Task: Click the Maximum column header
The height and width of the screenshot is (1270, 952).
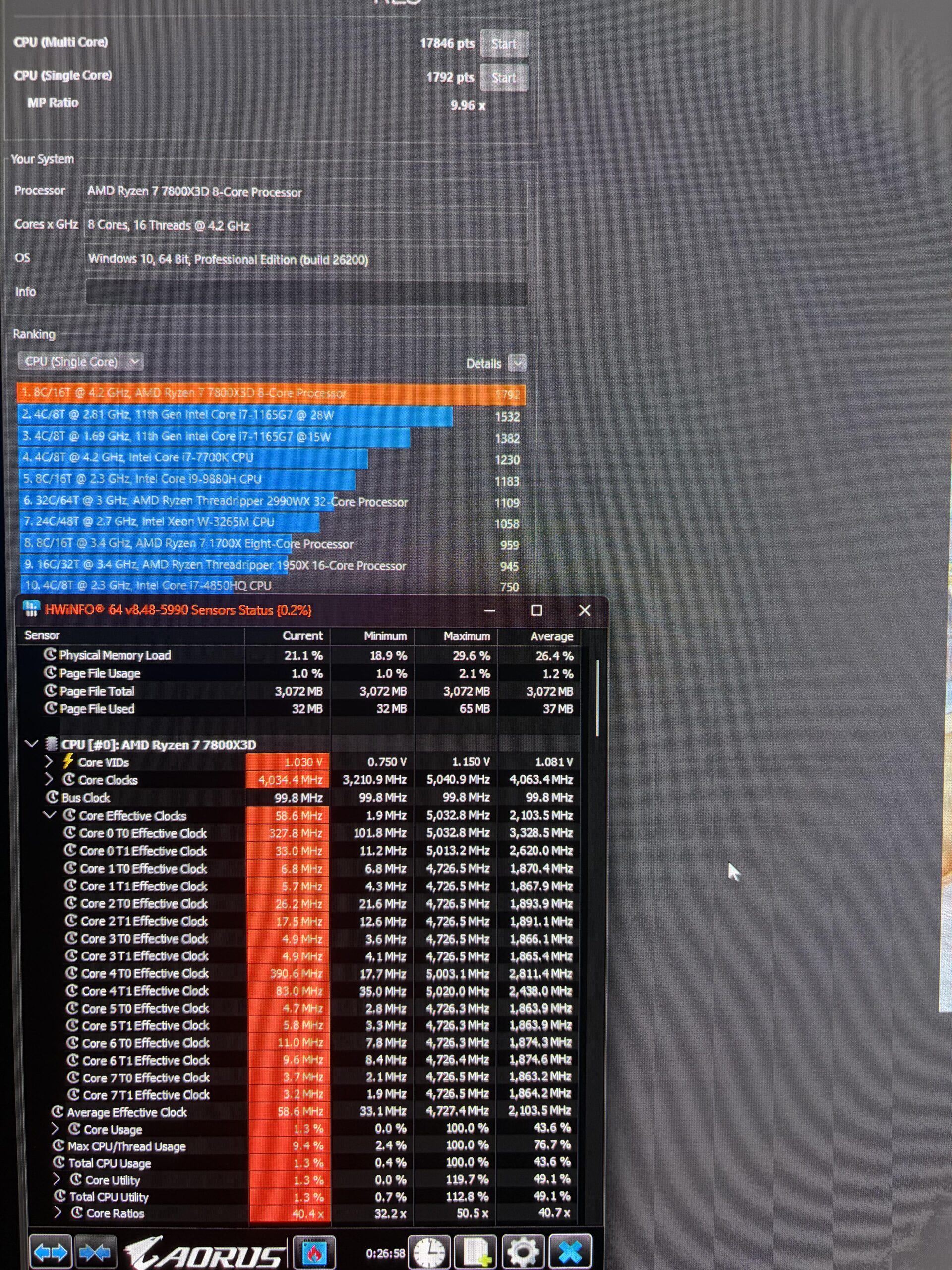Action: point(456,636)
